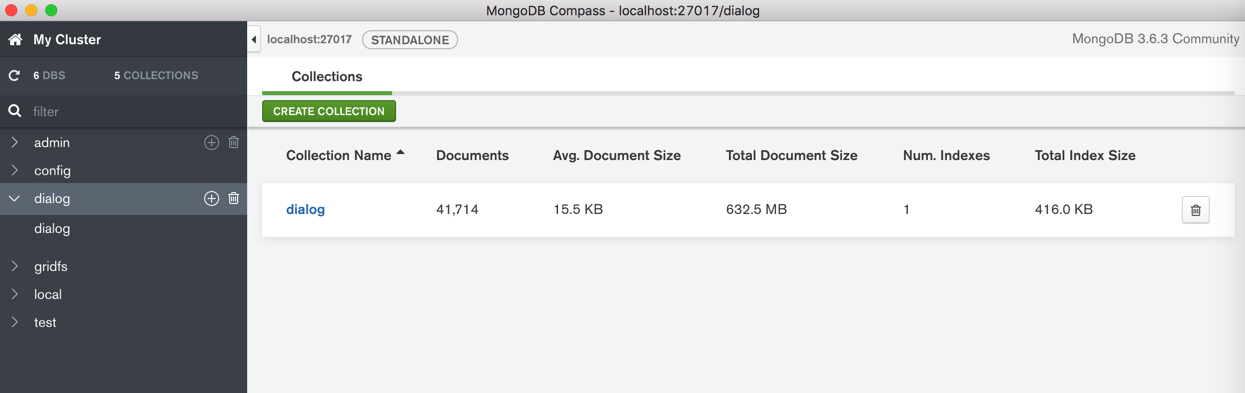Select the Collections tab

point(327,77)
